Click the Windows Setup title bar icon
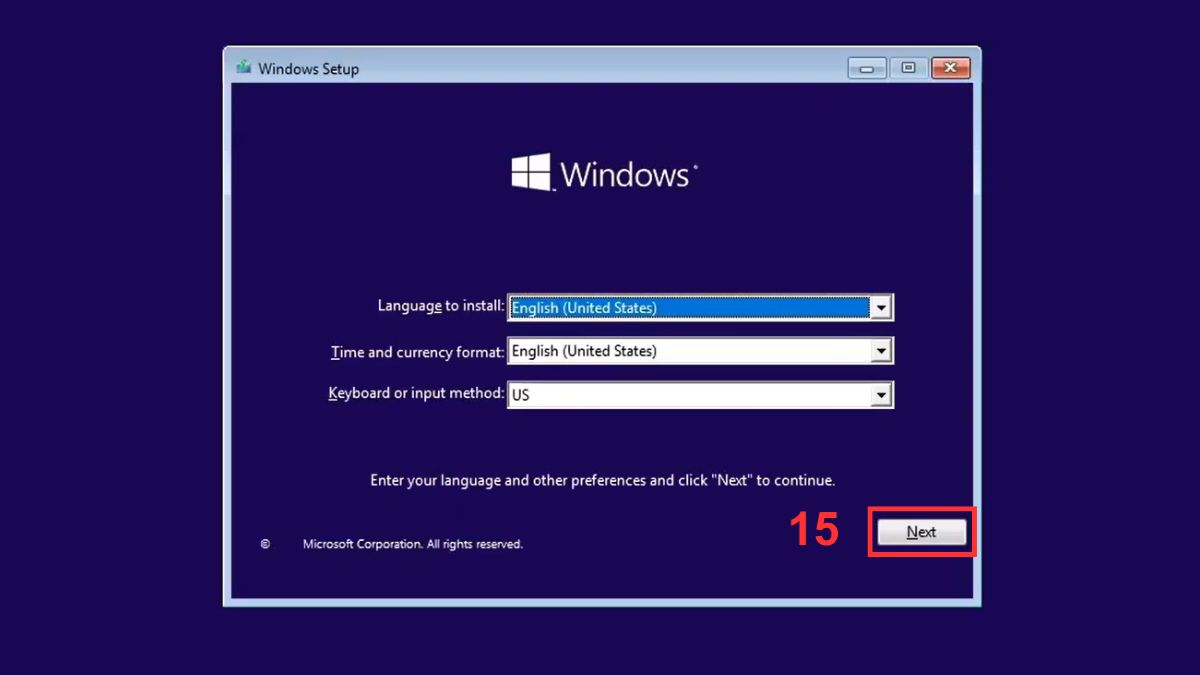Image resolution: width=1200 pixels, height=675 pixels. pyautogui.click(x=243, y=68)
